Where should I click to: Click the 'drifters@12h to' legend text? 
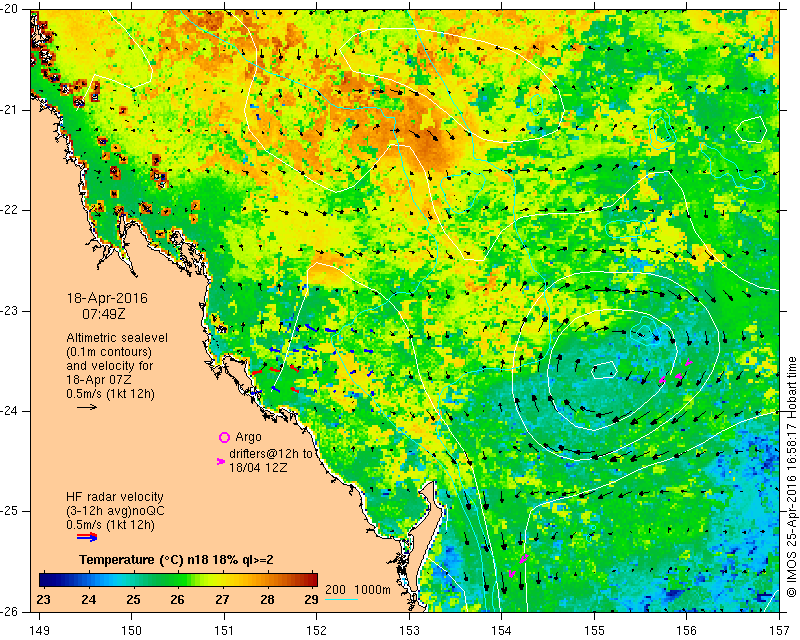271,454
